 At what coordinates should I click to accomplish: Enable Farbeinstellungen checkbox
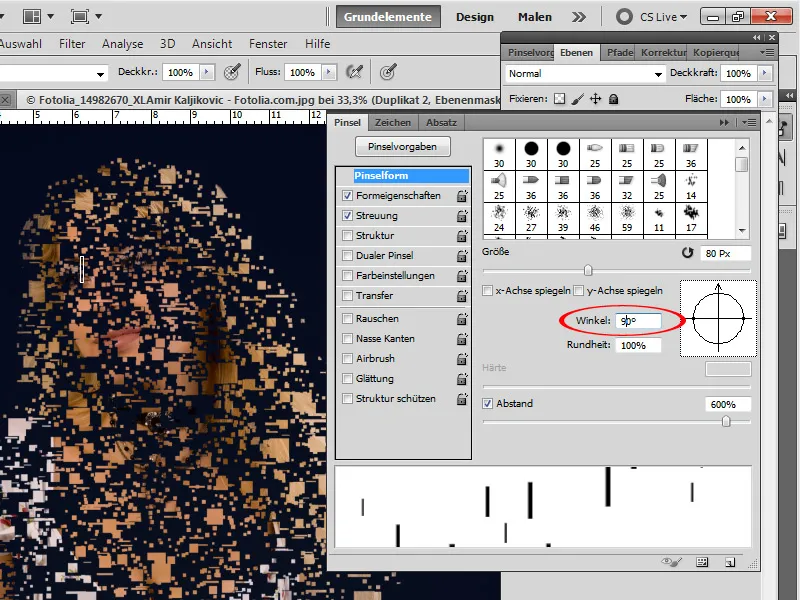[x=347, y=276]
